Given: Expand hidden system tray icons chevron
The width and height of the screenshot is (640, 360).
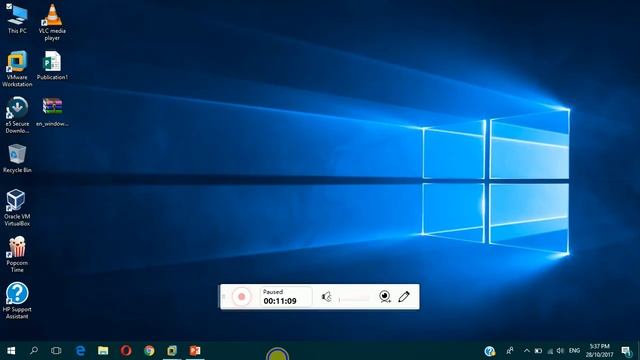Looking at the screenshot, I should click(527, 351).
